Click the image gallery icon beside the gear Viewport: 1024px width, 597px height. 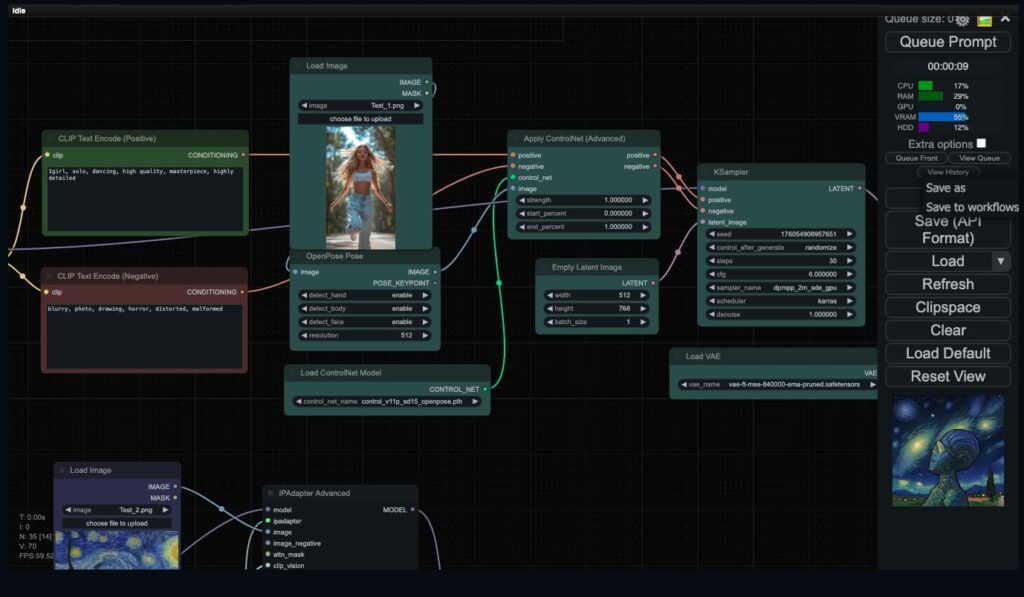click(x=984, y=20)
